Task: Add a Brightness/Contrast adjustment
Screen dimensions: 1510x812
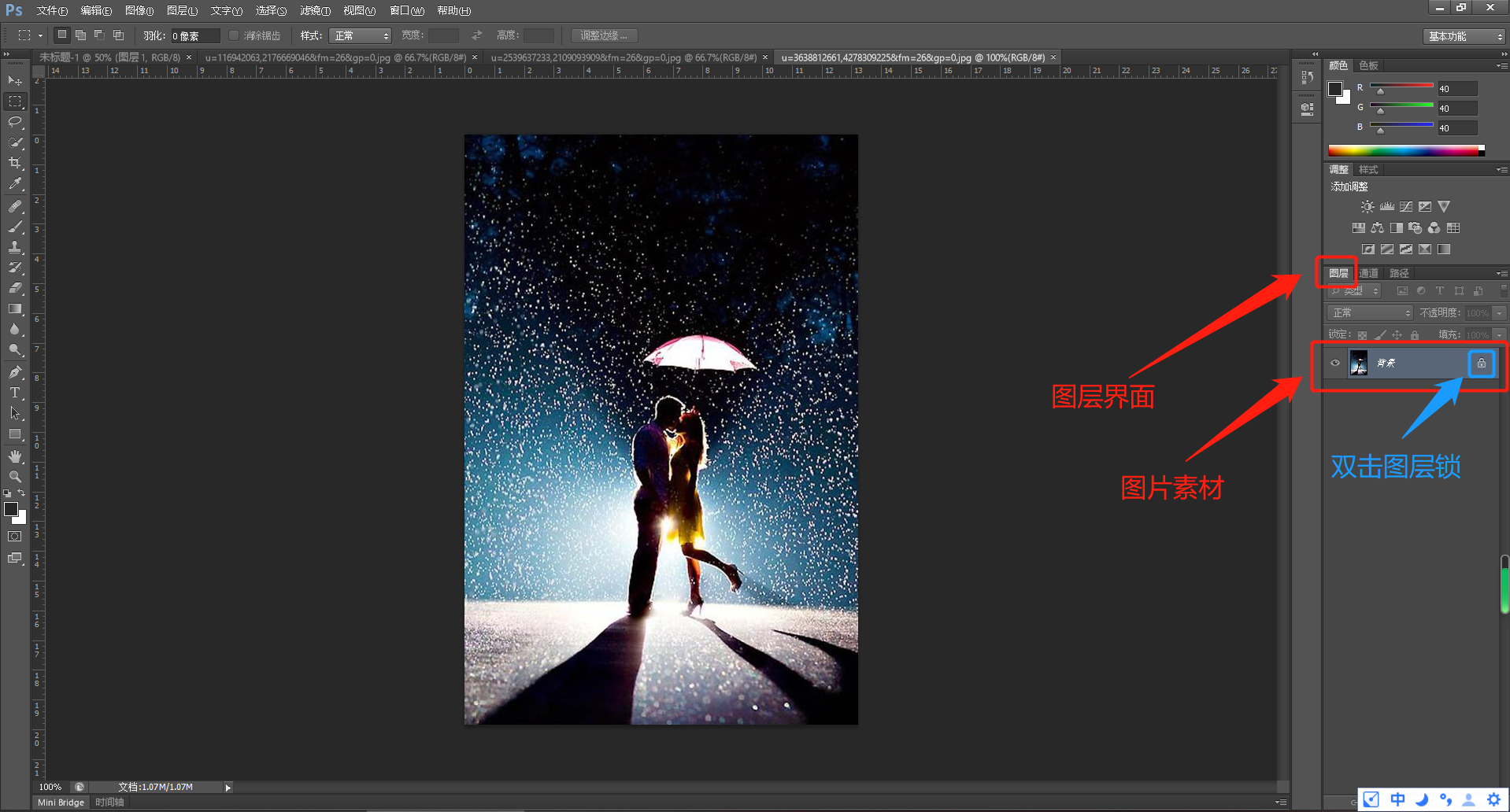Action: (1368, 206)
